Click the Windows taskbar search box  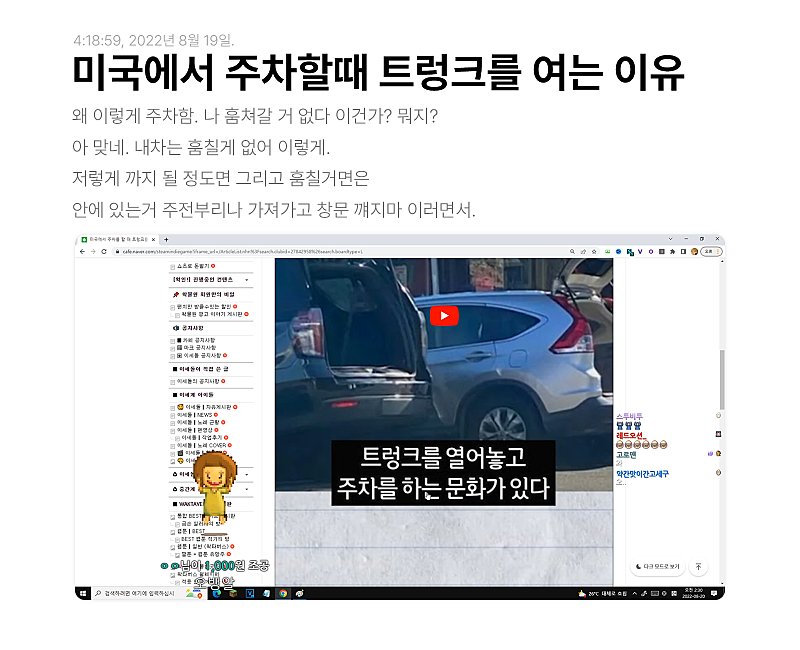coord(148,593)
